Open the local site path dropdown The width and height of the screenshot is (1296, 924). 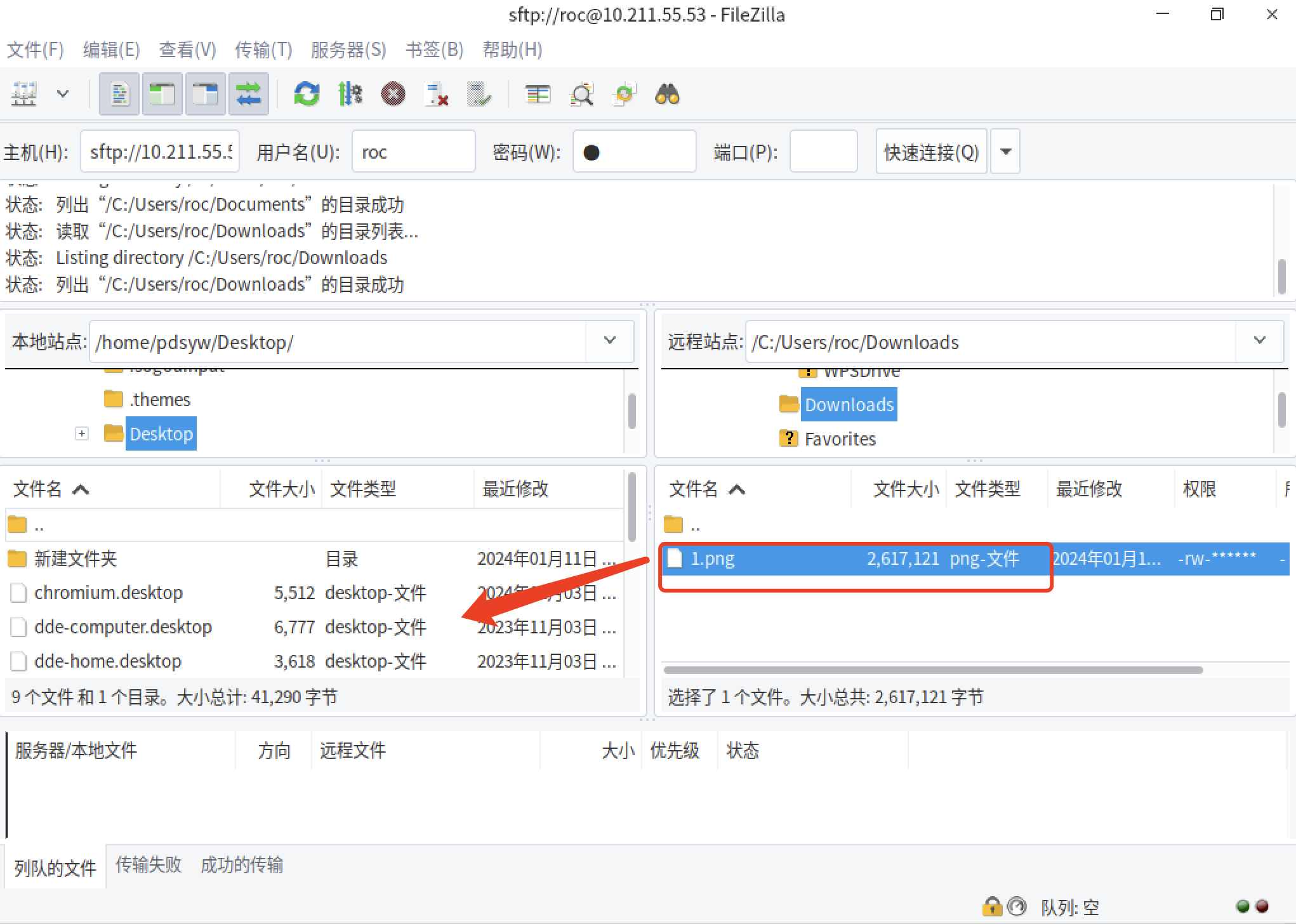(x=610, y=341)
